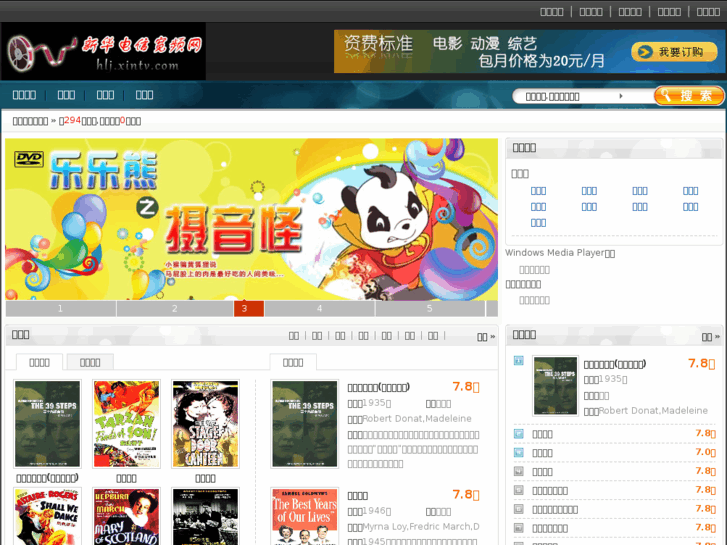Click the ranking row rated 7.0
Screen dimensions: 727x545
click(x=615, y=453)
